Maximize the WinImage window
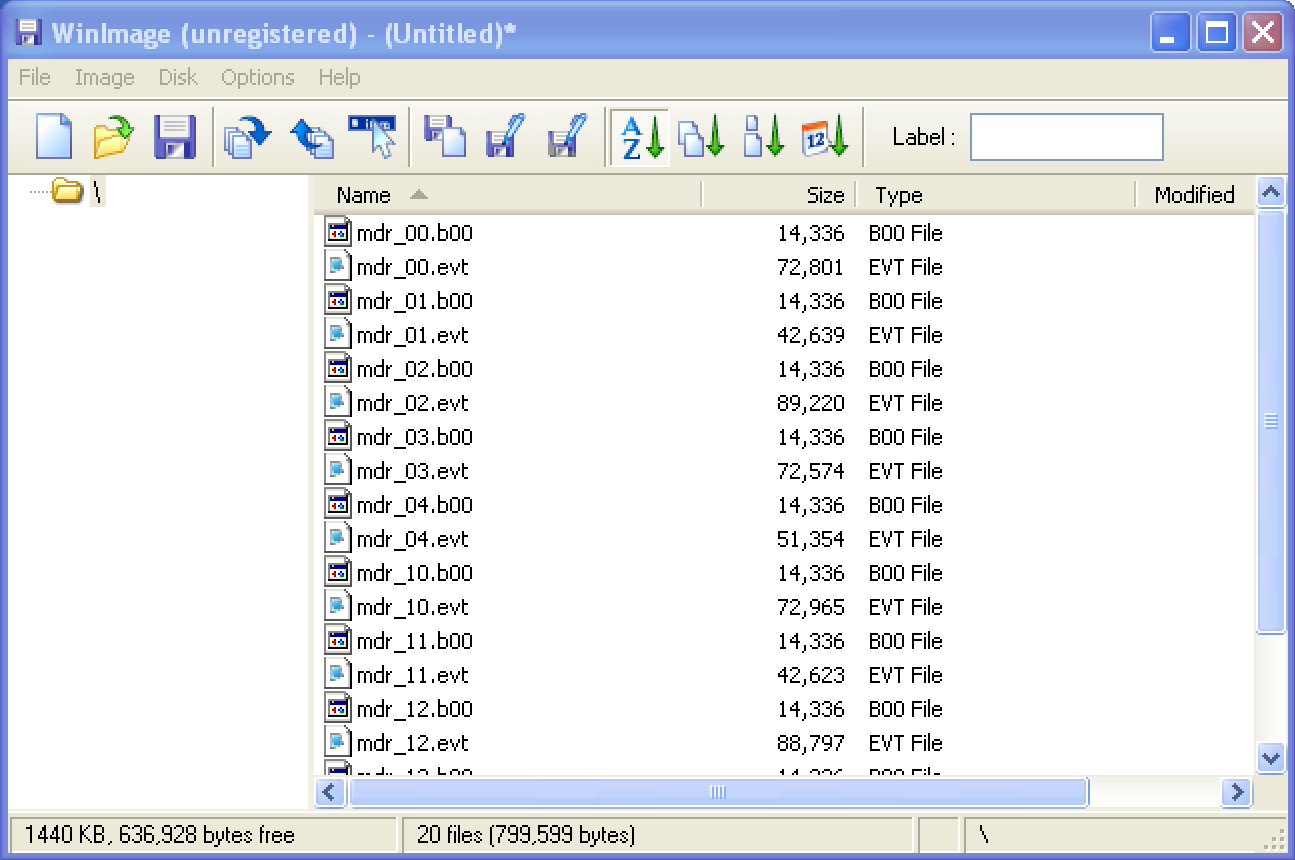Image resolution: width=1295 pixels, height=860 pixels. (x=1217, y=33)
